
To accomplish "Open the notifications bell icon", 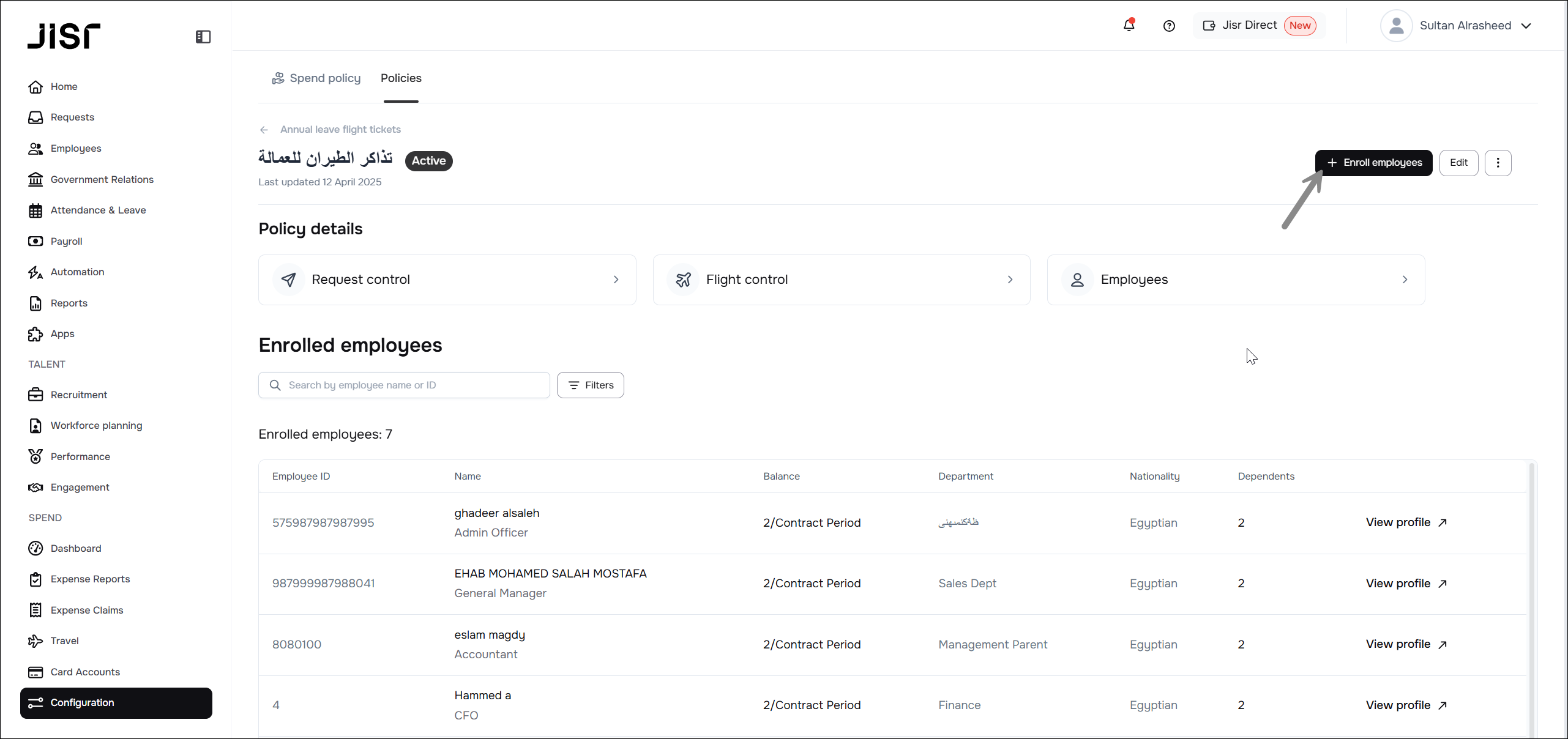I will coord(1129,26).
